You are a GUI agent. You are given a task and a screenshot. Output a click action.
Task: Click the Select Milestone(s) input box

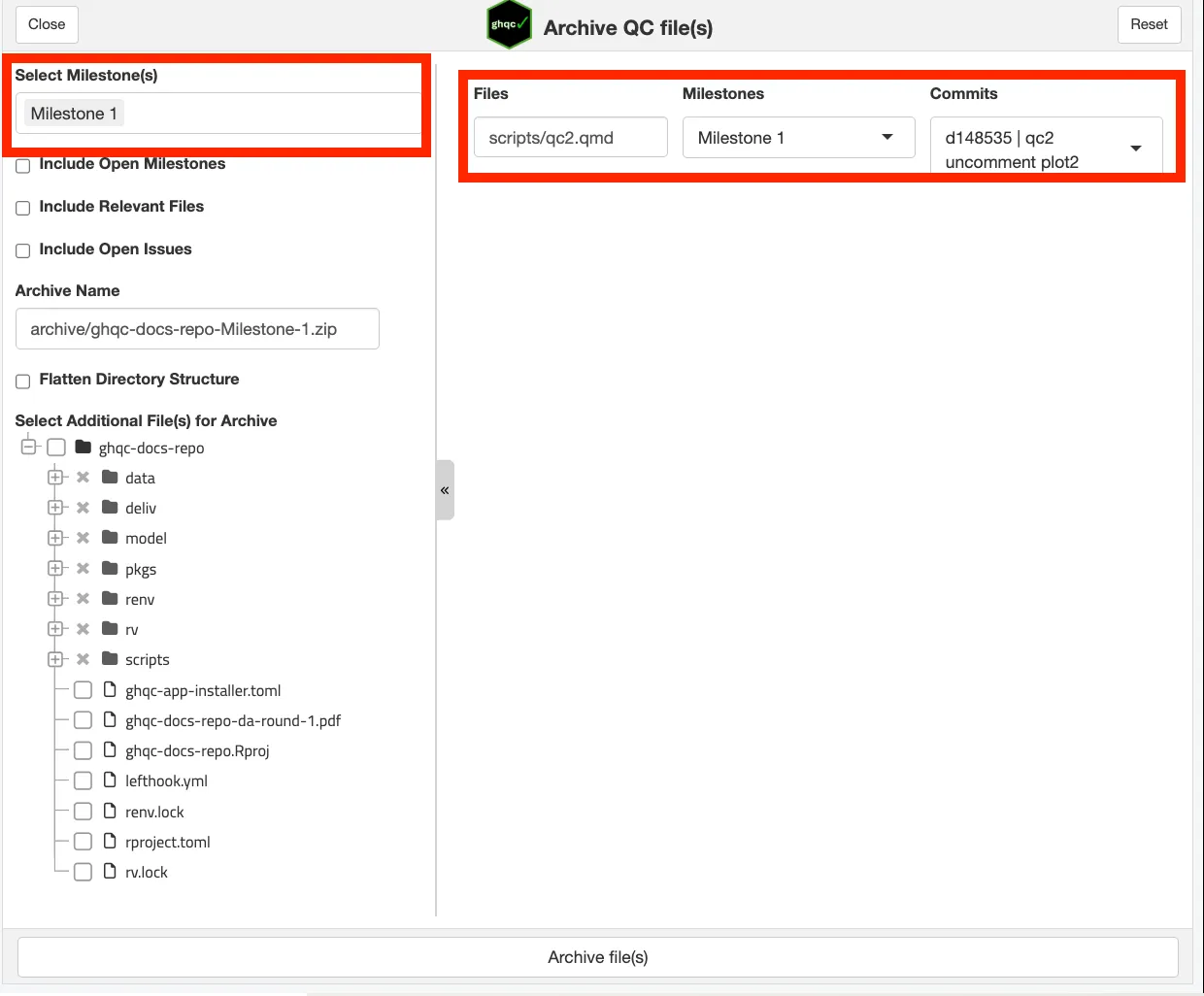(262, 114)
